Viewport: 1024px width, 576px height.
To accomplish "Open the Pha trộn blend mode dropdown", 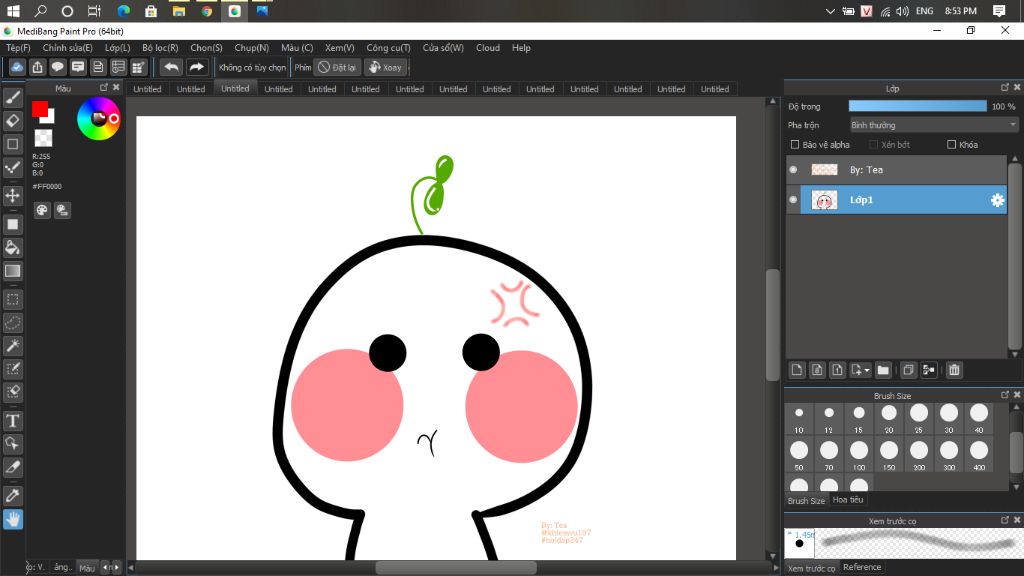I will [933, 125].
